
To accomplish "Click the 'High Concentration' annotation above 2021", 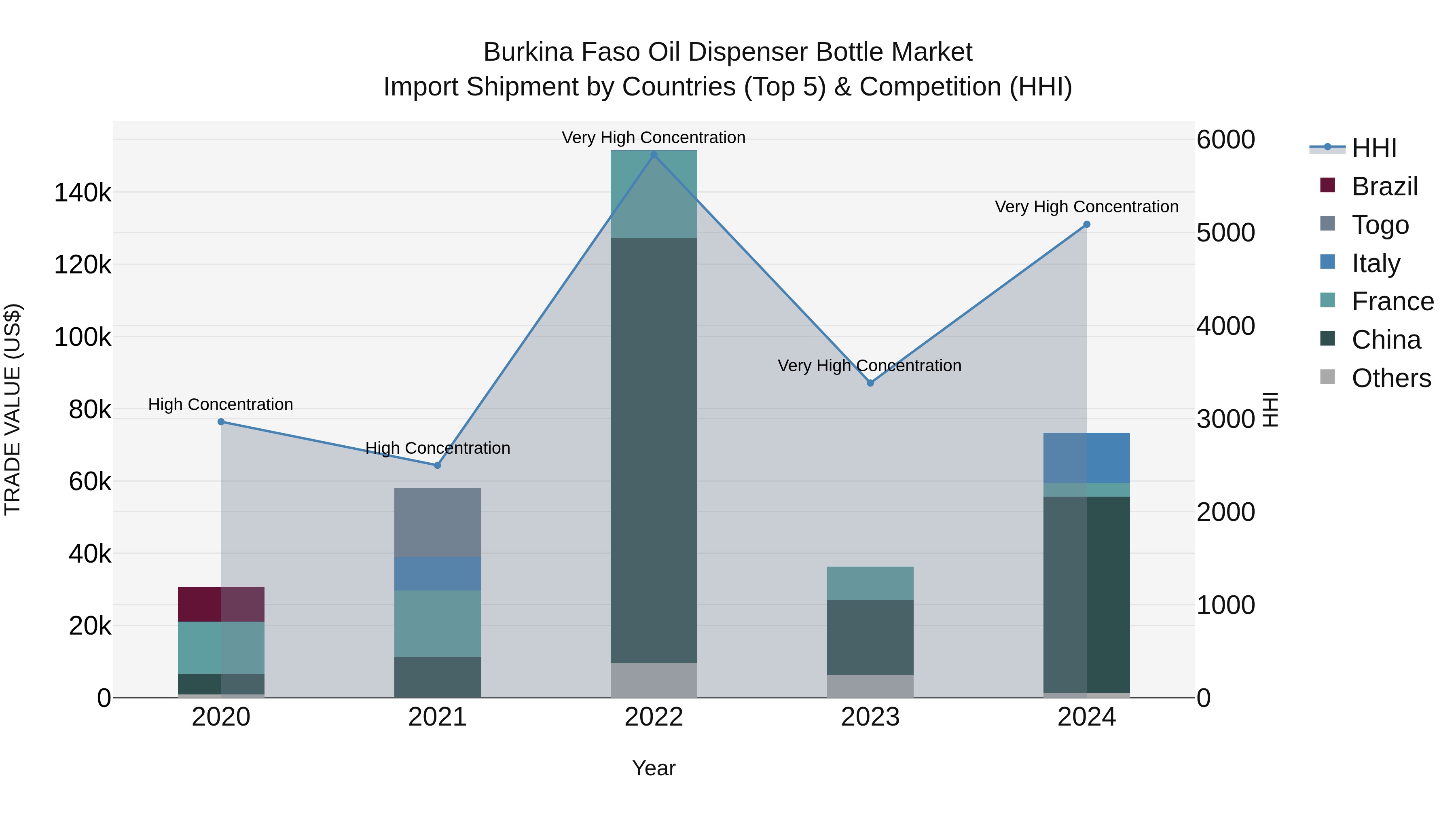I will pos(438,448).
